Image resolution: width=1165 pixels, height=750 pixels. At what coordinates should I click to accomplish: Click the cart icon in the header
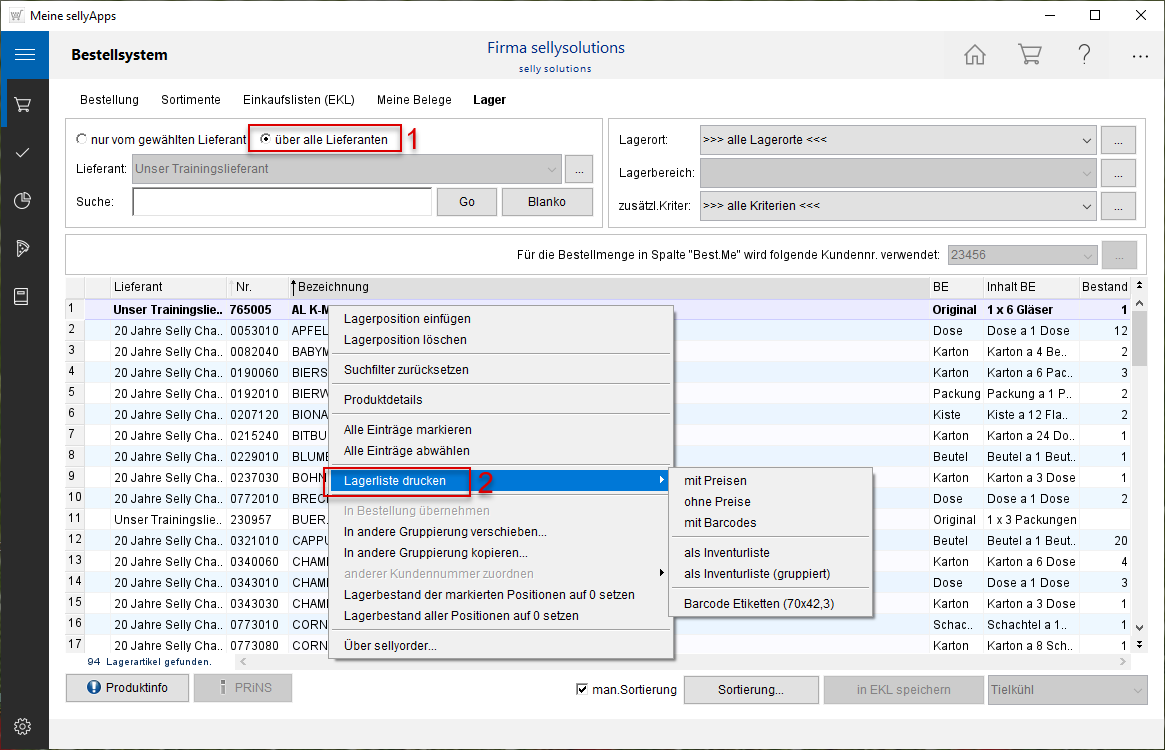point(1029,55)
